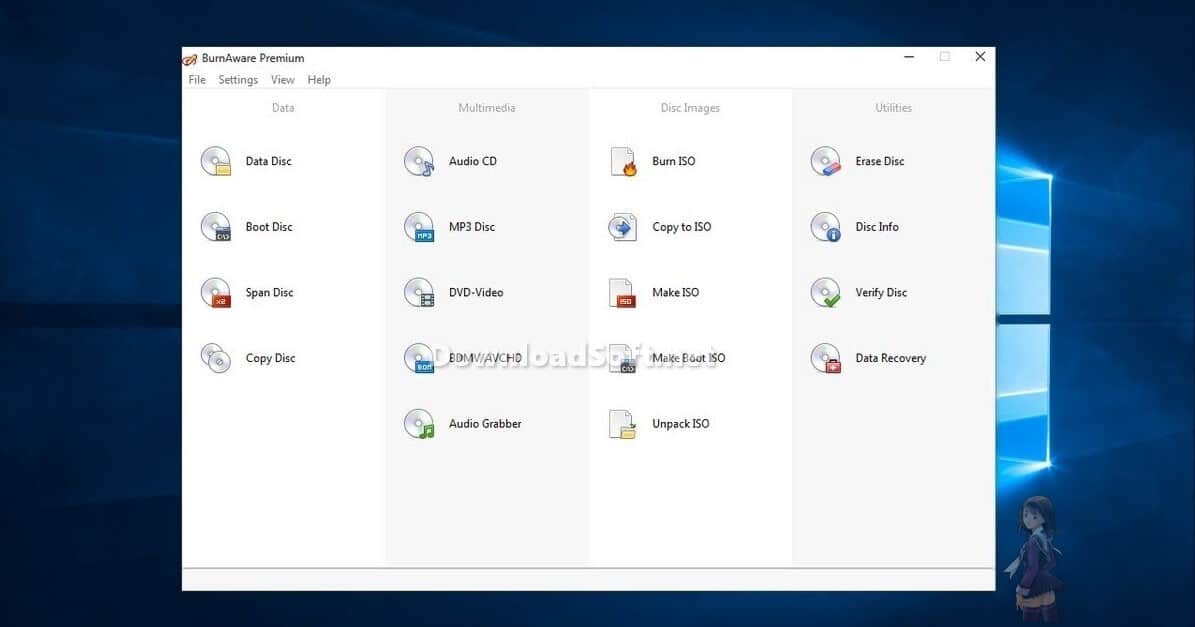Select the Verify Disc label

tap(881, 293)
